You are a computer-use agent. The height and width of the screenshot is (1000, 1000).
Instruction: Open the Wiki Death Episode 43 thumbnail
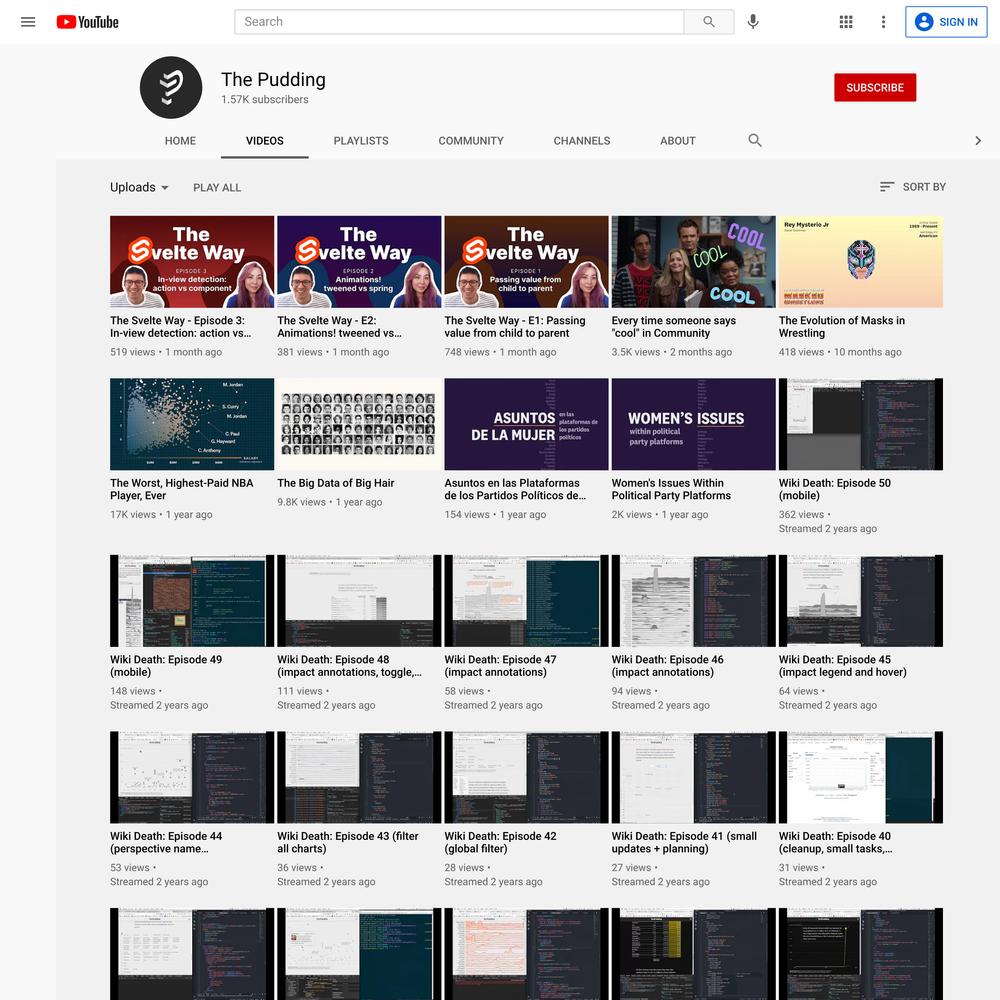click(x=359, y=777)
